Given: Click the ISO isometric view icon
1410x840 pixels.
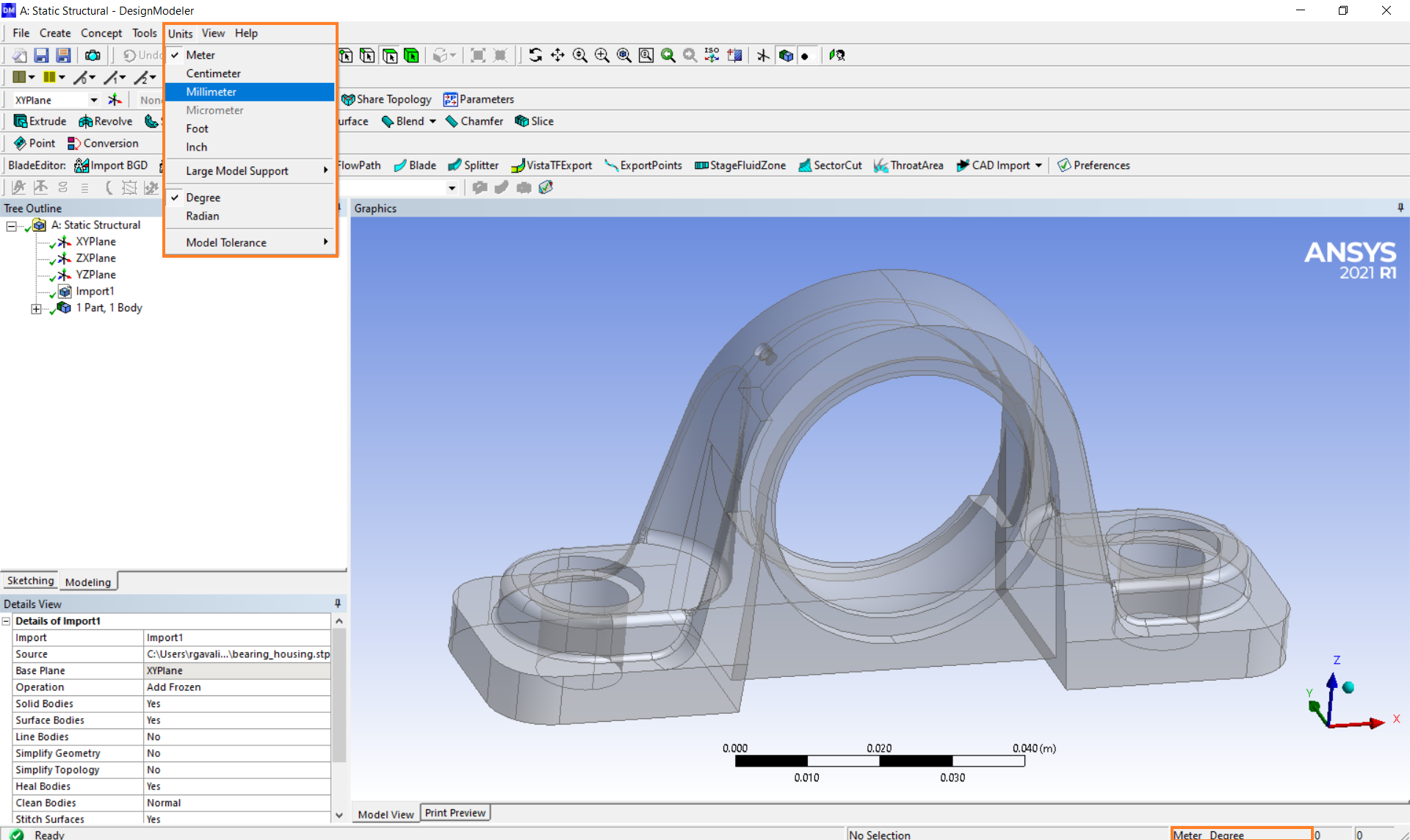Looking at the screenshot, I should click(x=712, y=56).
